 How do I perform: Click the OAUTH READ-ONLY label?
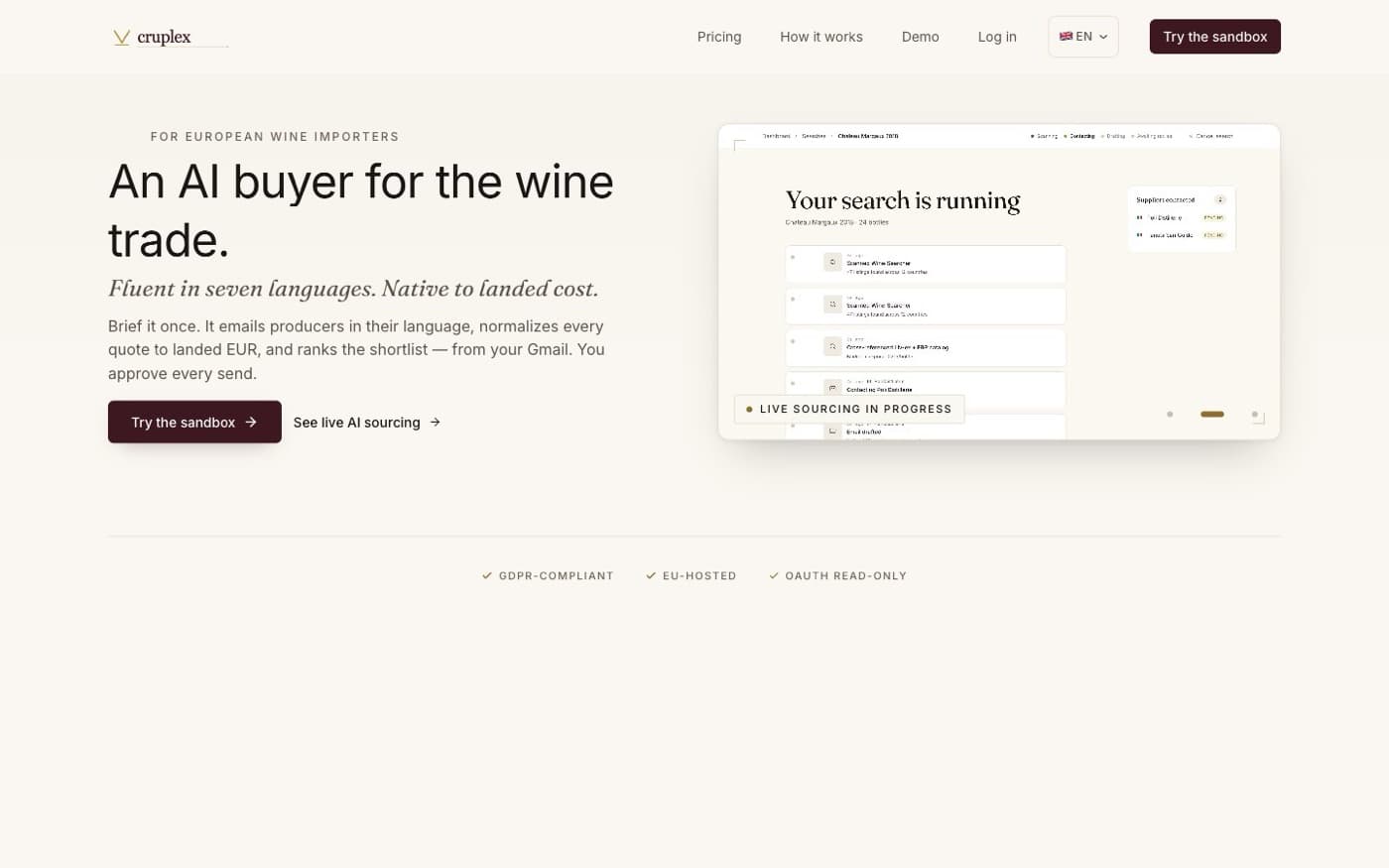(838, 575)
